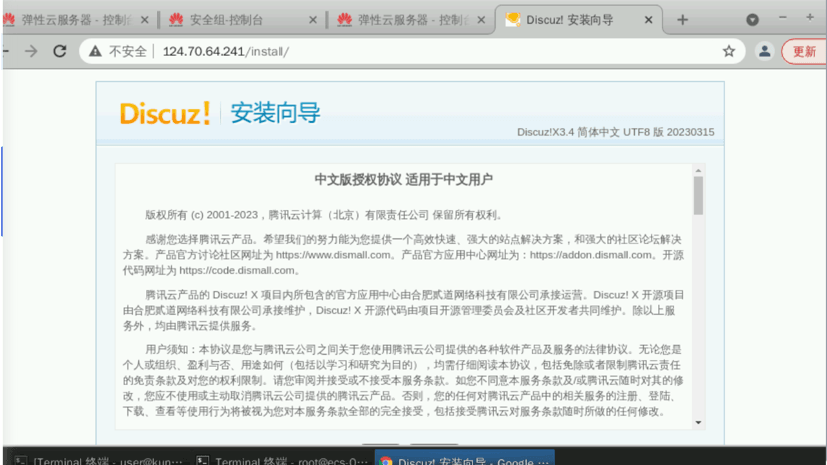This screenshot has height=465, width=827.
Task: Focus the address bar showing 124.70.64.241/install/
Action: [x=400, y=52]
